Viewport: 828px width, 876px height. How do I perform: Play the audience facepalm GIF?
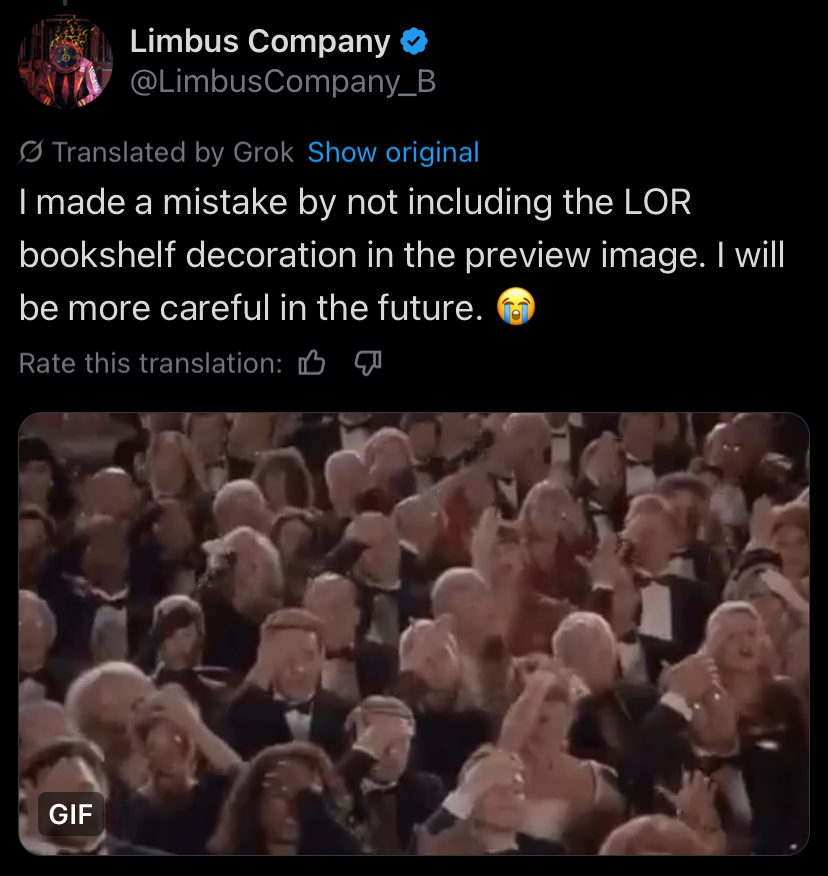coord(414,634)
